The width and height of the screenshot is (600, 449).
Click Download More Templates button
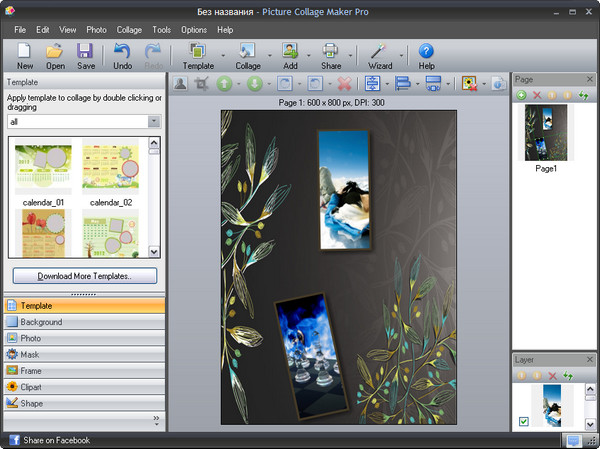[84, 275]
